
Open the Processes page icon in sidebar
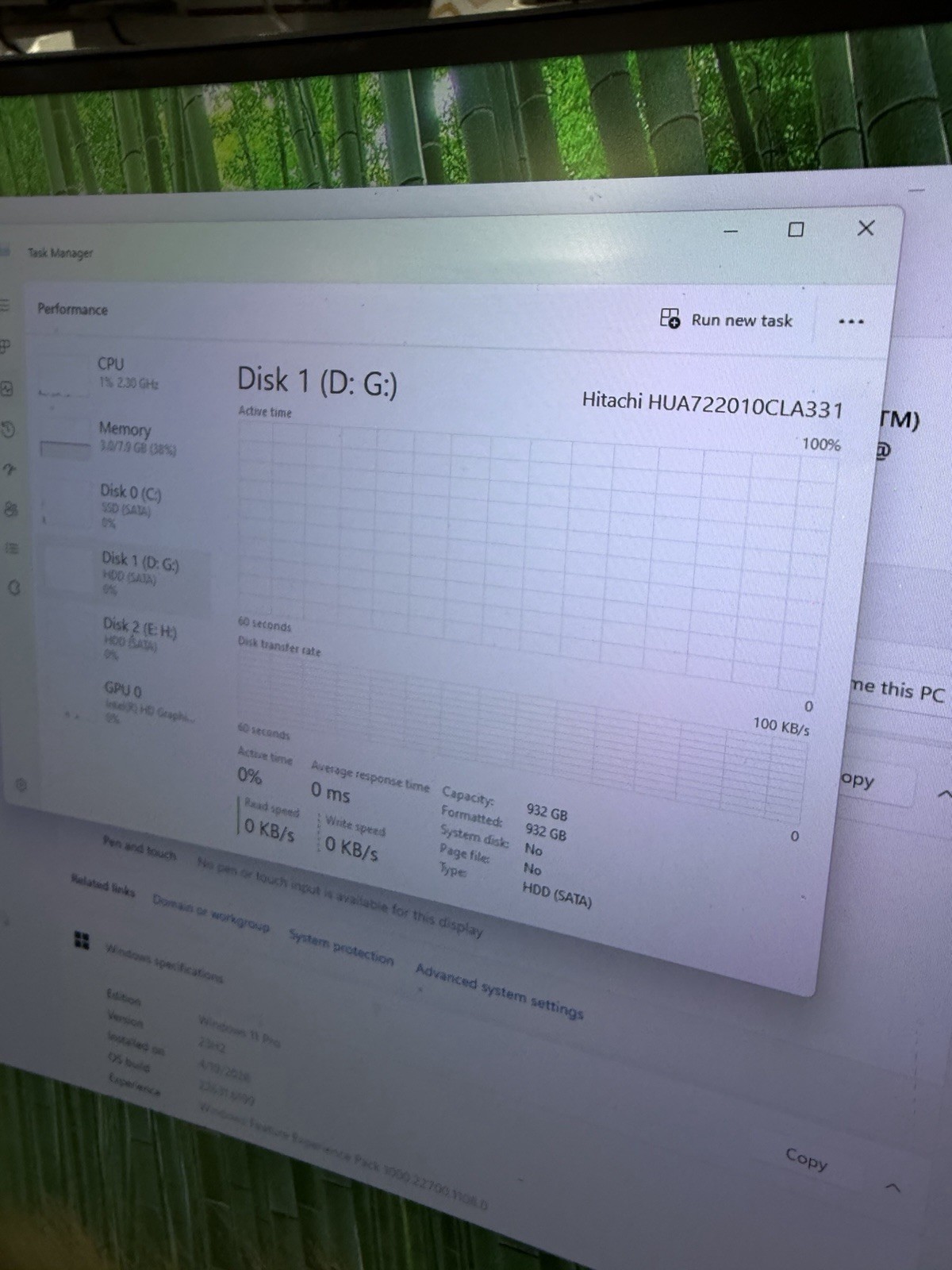click(5, 346)
